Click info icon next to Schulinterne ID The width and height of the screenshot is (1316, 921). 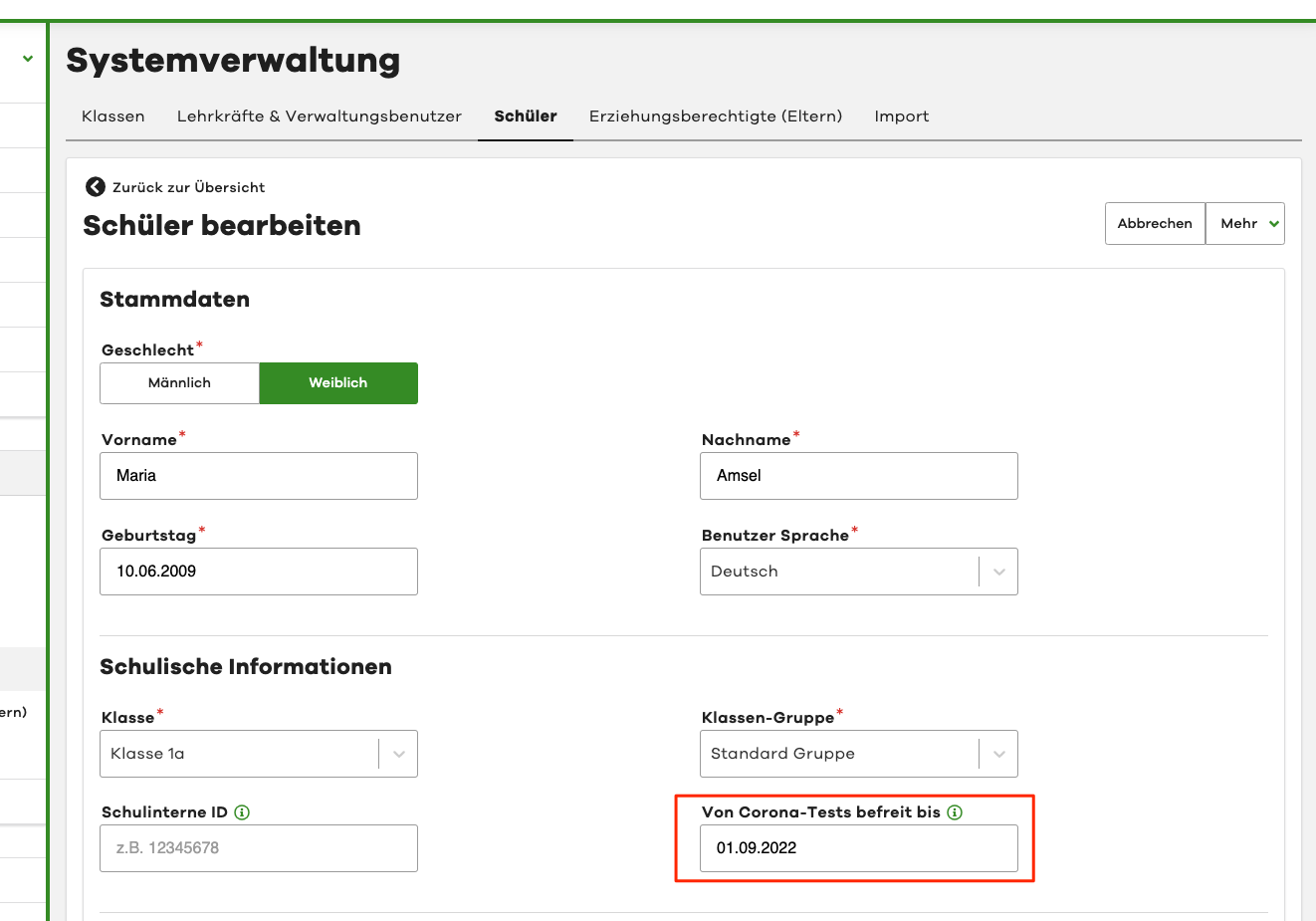(x=242, y=812)
